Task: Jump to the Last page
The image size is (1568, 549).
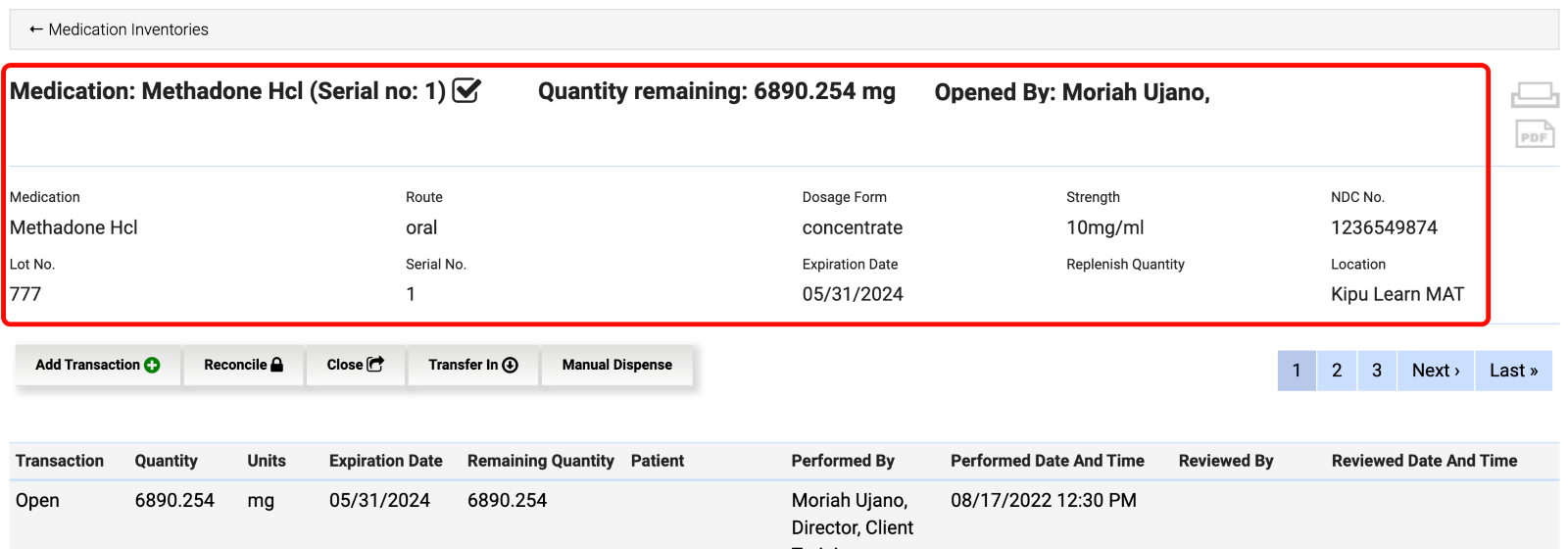Action: click(x=1513, y=371)
